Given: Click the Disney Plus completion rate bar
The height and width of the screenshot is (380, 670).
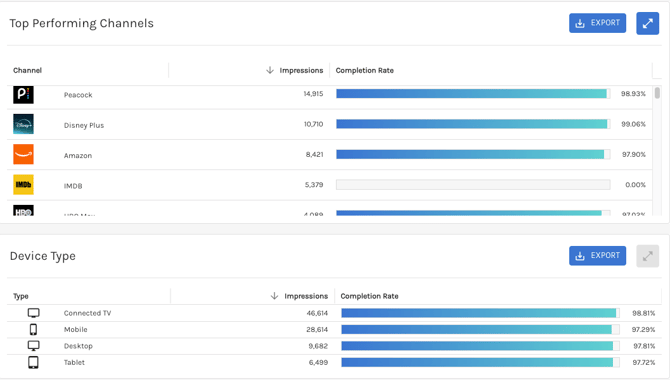Looking at the screenshot, I should (x=473, y=124).
